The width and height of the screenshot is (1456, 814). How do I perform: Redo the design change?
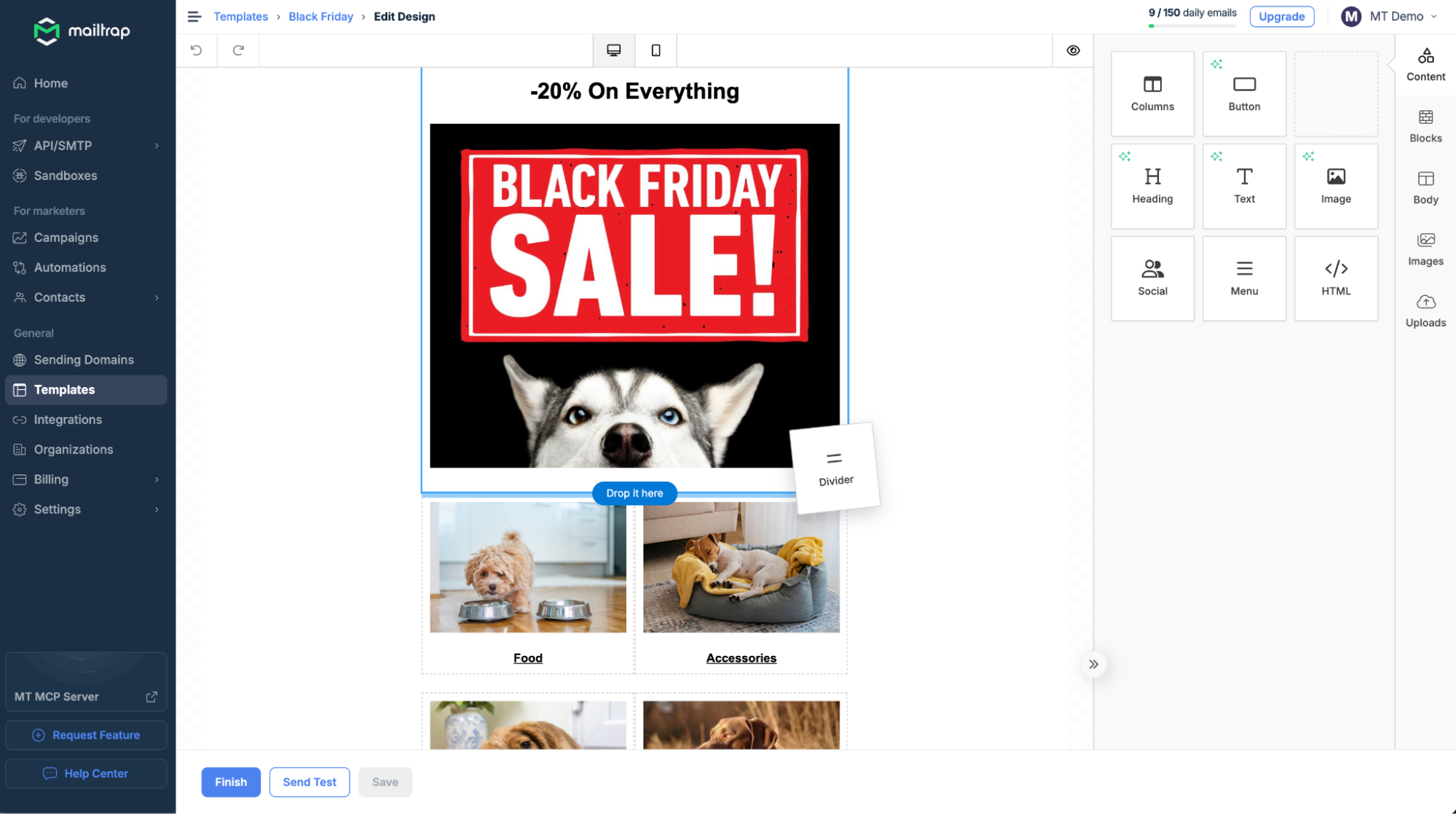(x=238, y=50)
